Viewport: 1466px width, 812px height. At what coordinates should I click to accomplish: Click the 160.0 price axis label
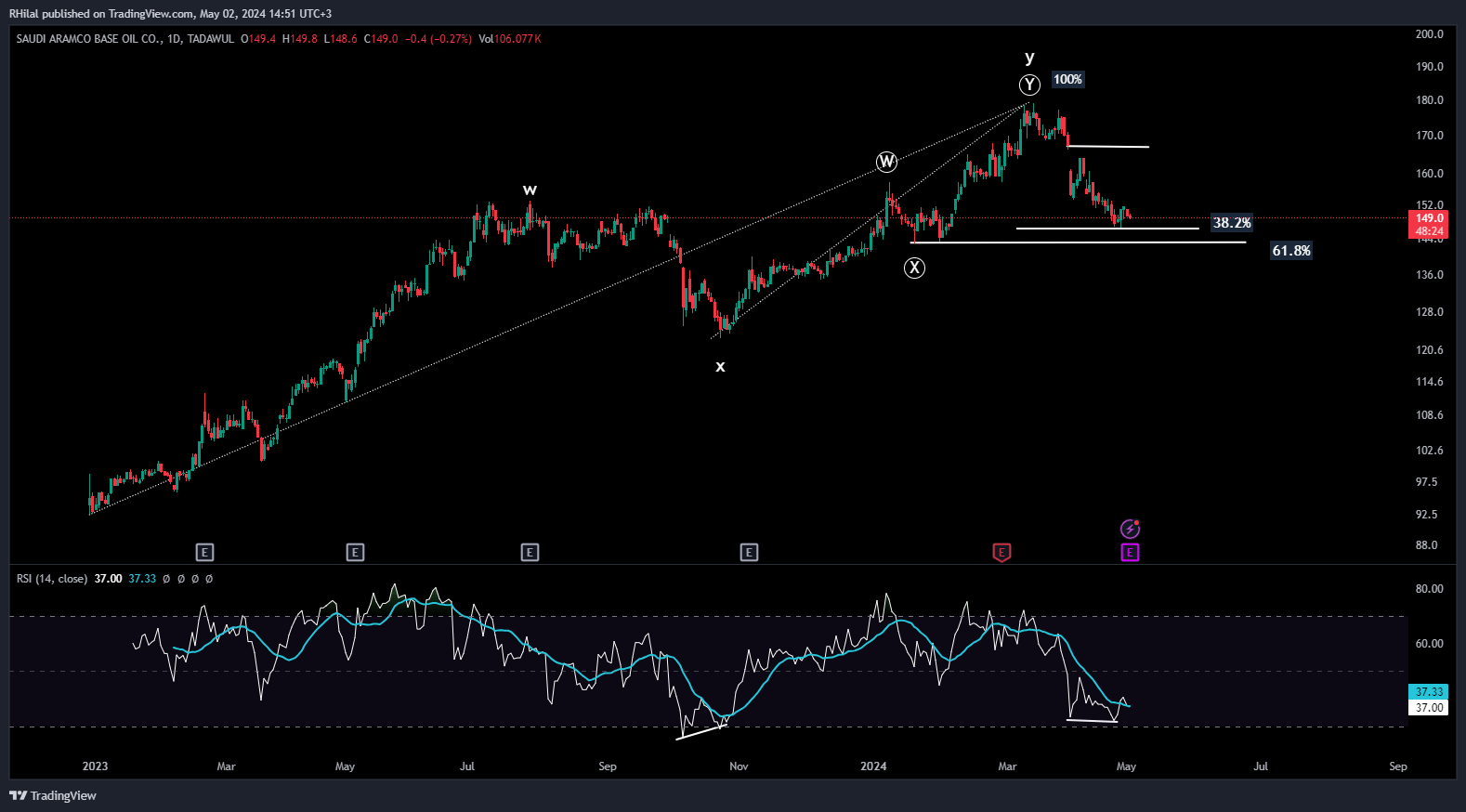(x=1430, y=174)
